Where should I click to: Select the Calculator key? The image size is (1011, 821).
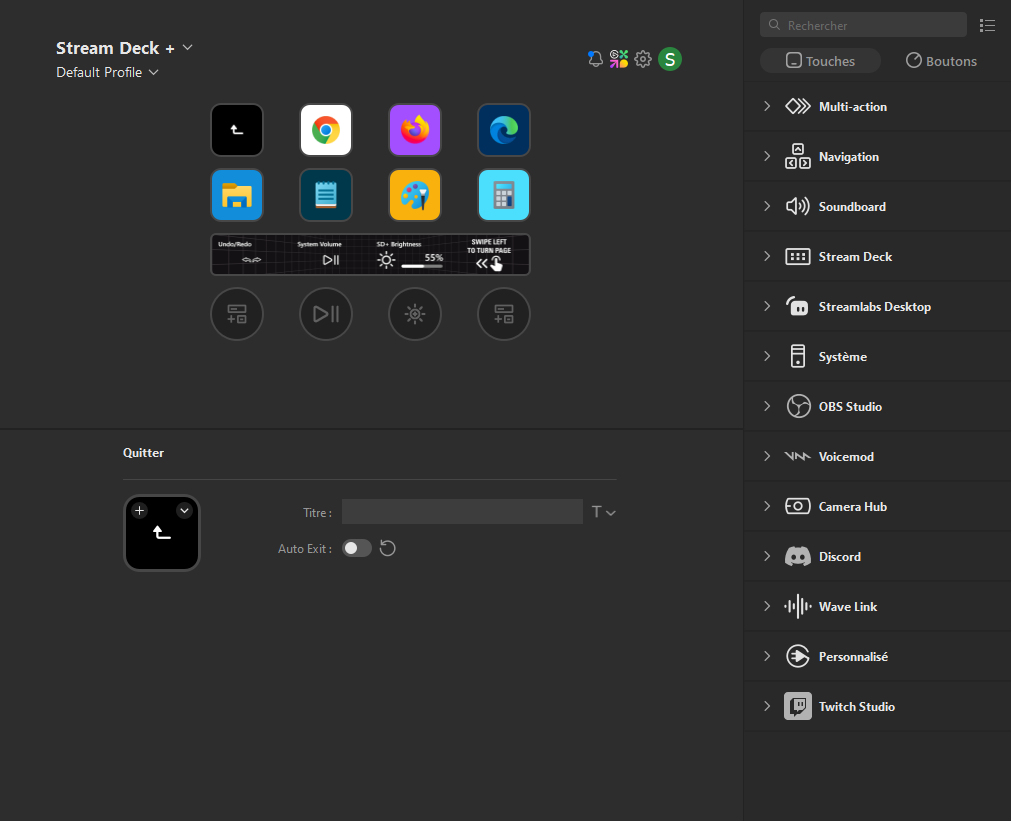[504, 195]
